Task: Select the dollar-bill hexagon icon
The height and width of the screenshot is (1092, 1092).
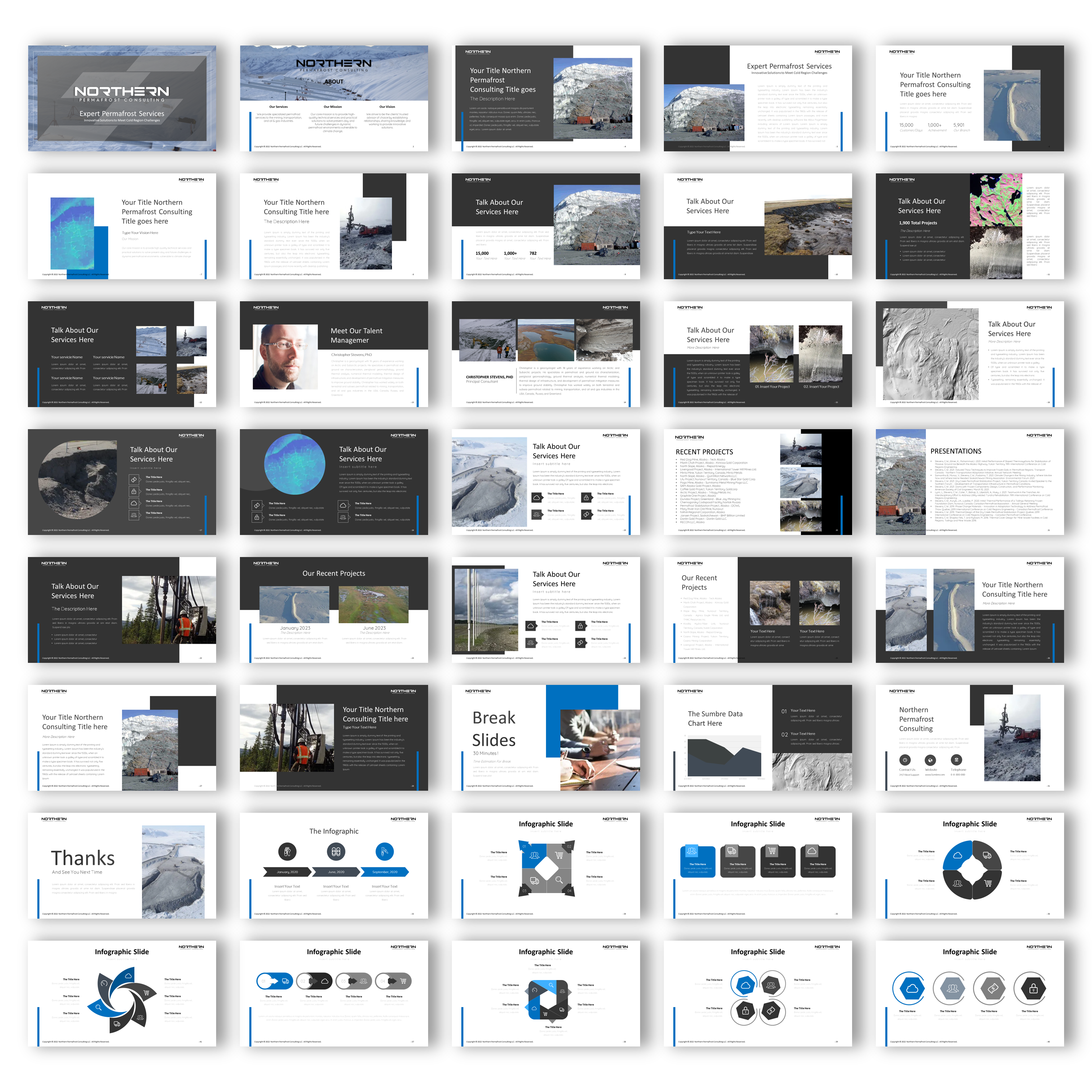Action: point(994,989)
